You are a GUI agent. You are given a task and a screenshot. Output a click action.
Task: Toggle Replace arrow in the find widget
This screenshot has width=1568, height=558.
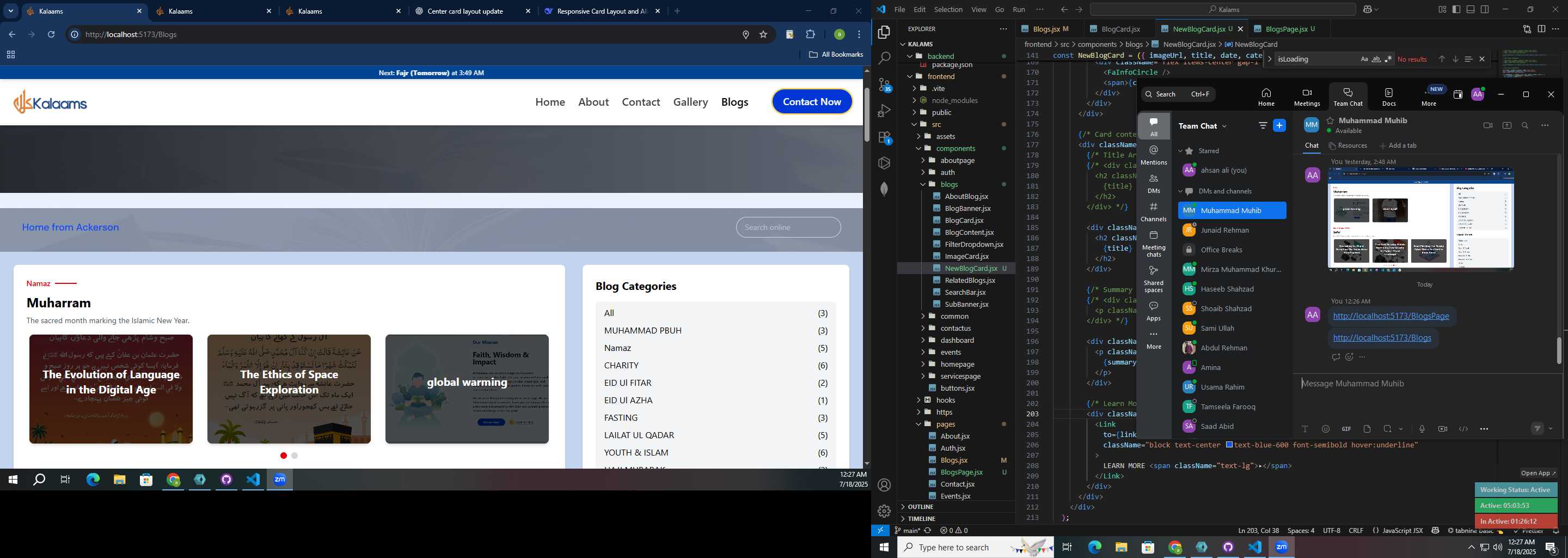[x=1269, y=59]
